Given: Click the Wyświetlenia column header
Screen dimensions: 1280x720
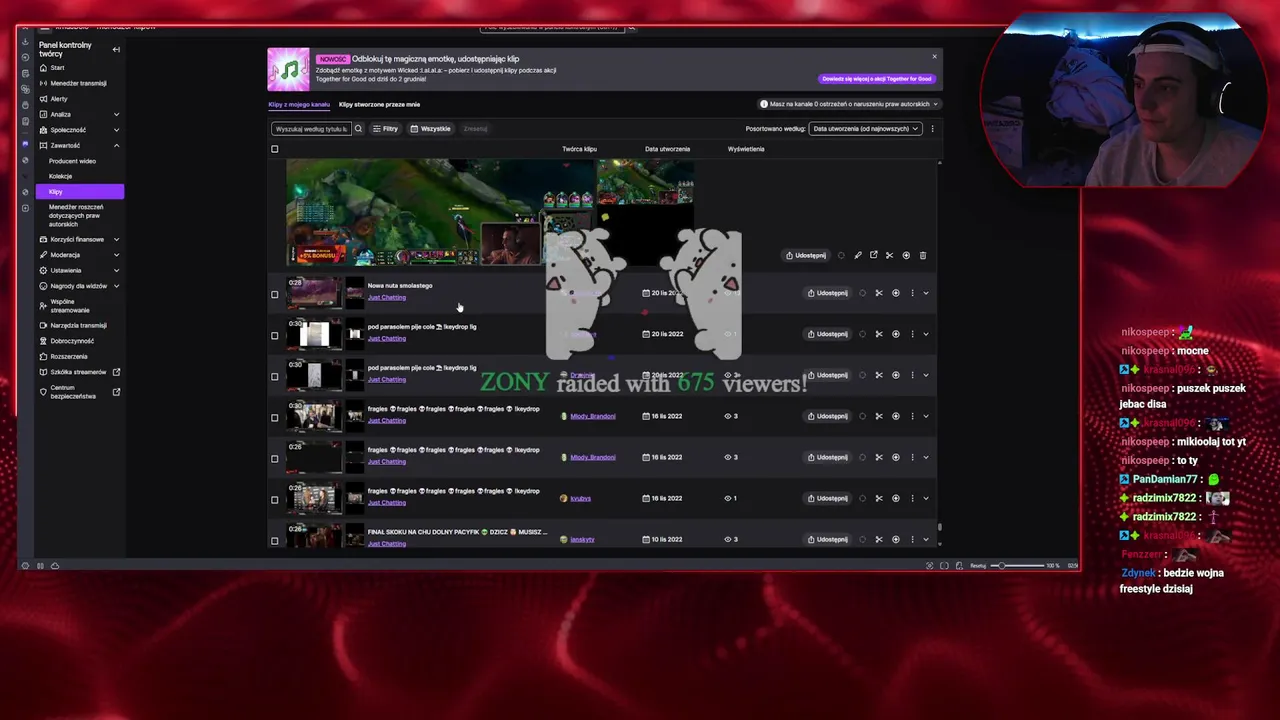Looking at the screenshot, I should tap(746, 149).
